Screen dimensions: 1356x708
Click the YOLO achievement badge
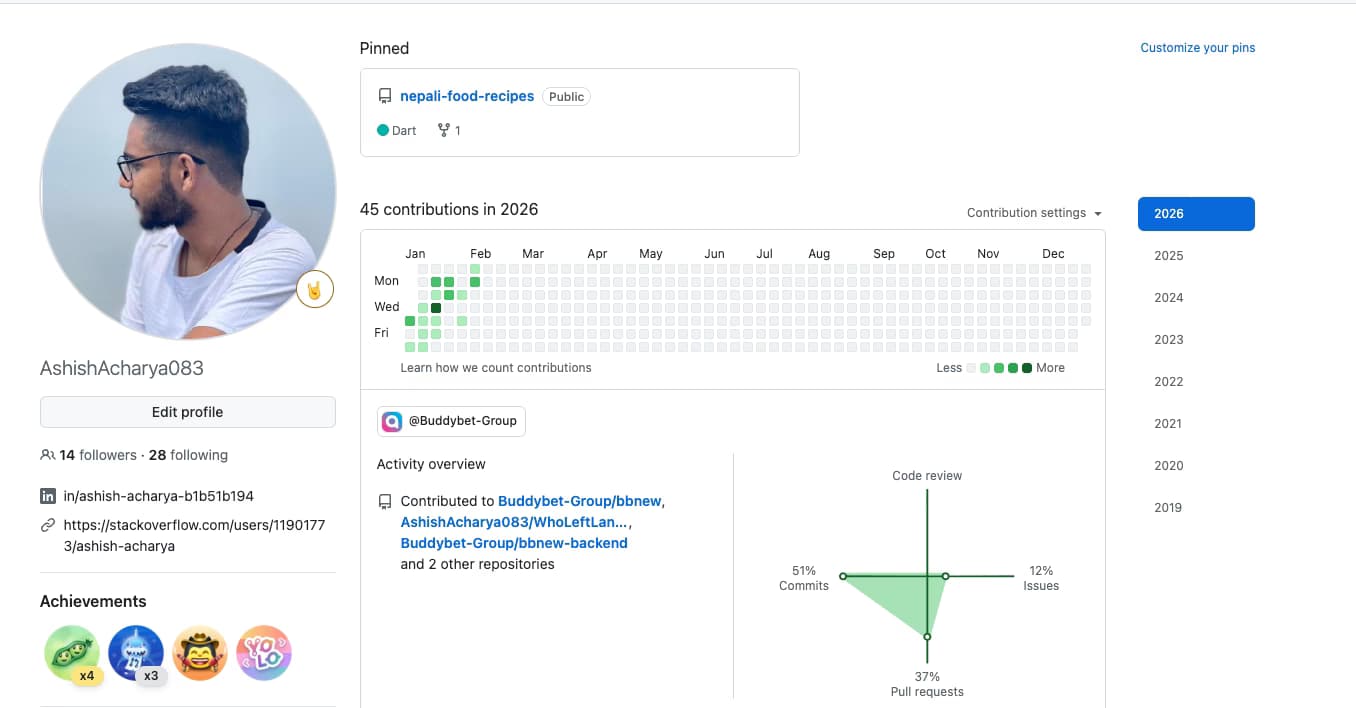[x=264, y=653]
